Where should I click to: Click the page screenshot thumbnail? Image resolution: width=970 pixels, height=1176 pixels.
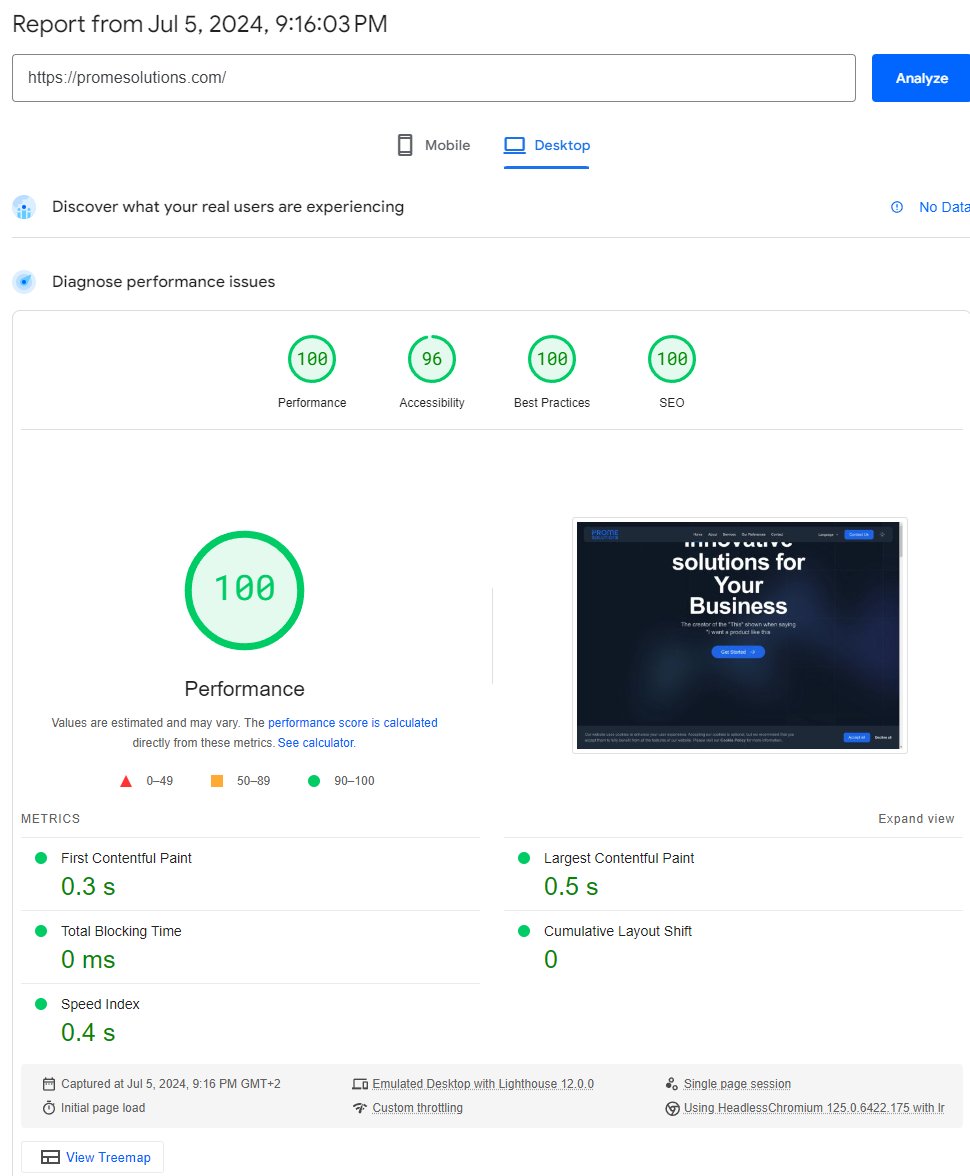click(739, 635)
